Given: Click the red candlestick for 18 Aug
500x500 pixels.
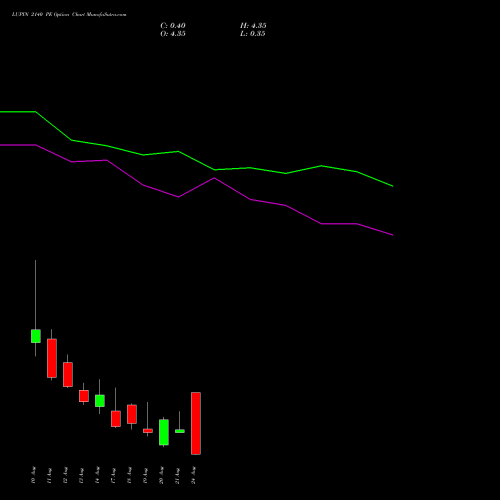Looking at the screenshot, I should (x=132, y=414).
